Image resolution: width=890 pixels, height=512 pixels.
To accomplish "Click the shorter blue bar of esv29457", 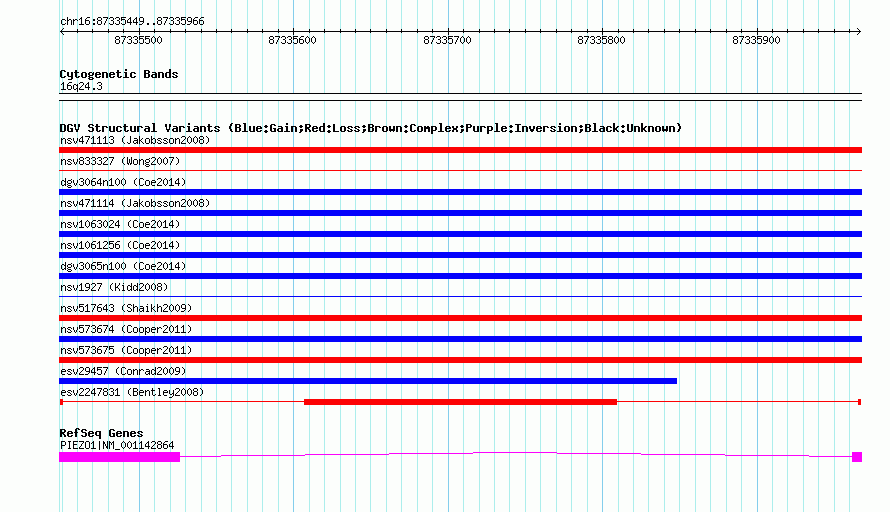I will (x=368, y=381).
